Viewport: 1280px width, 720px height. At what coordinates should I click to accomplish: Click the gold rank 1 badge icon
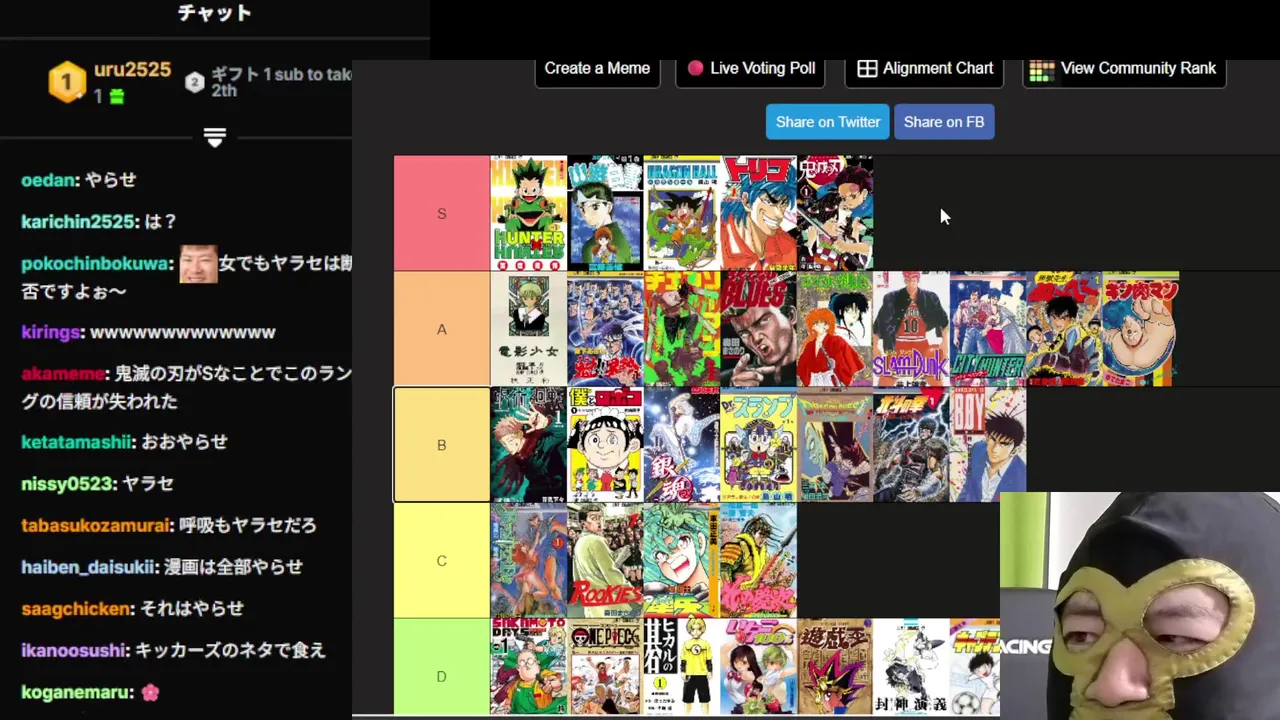[x=67, y=82]
